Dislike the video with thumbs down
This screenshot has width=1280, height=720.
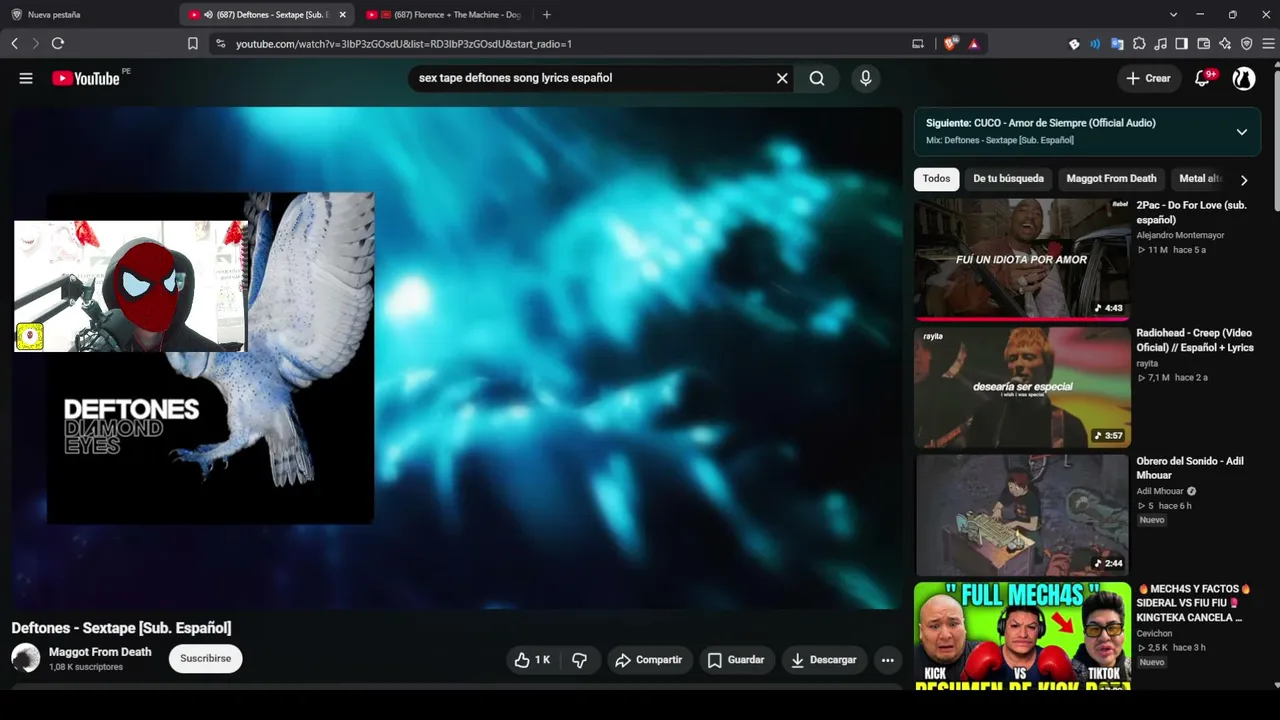(580, 660)
